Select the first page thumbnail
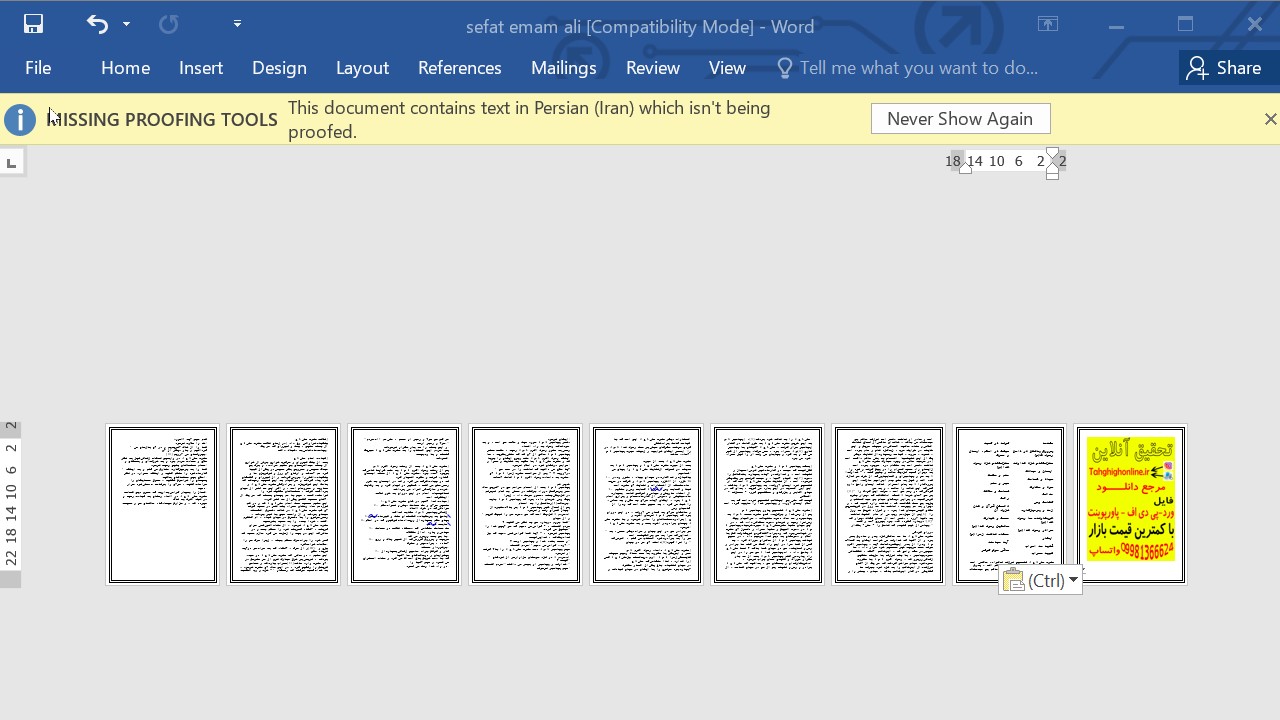 163,505
